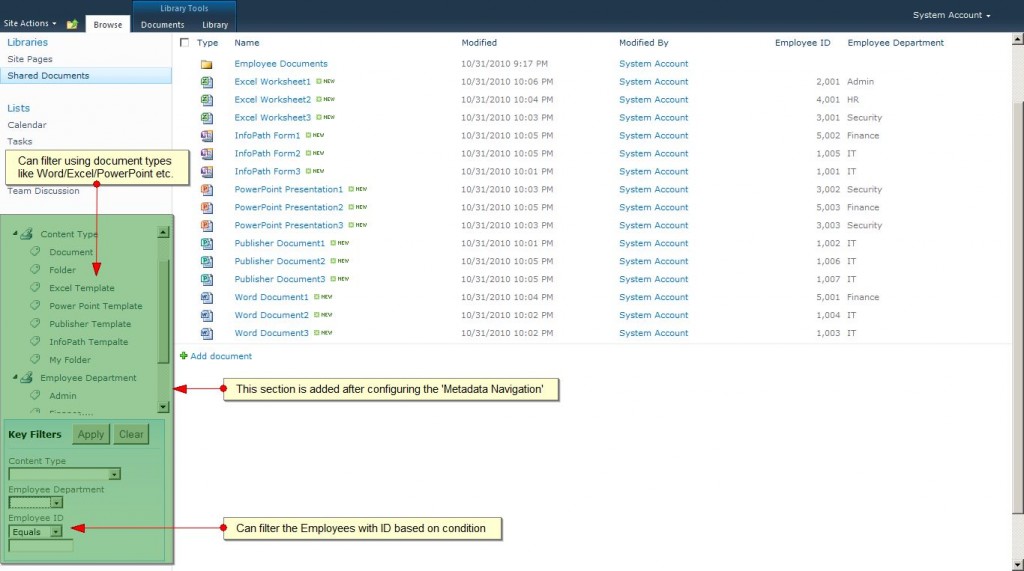The height and width of the screenshot is (571, 1024).
Task: Click the folder icon for Employee Documents
Action: [206, 64]
